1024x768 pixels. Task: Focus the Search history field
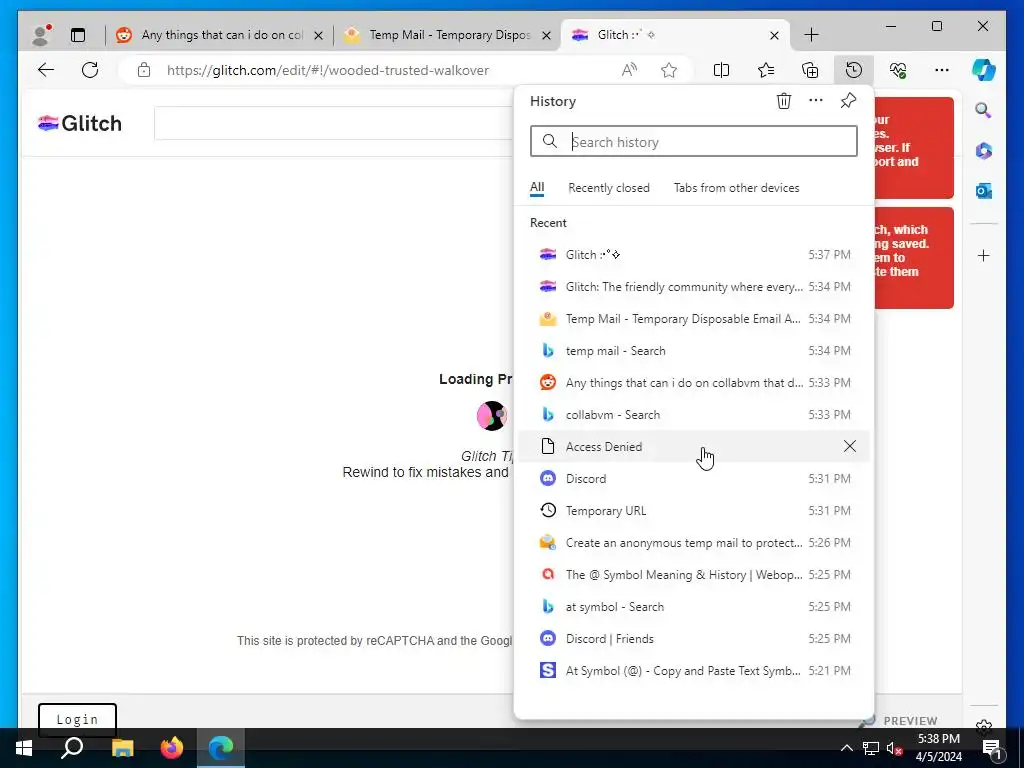click(x=694, y=142)
